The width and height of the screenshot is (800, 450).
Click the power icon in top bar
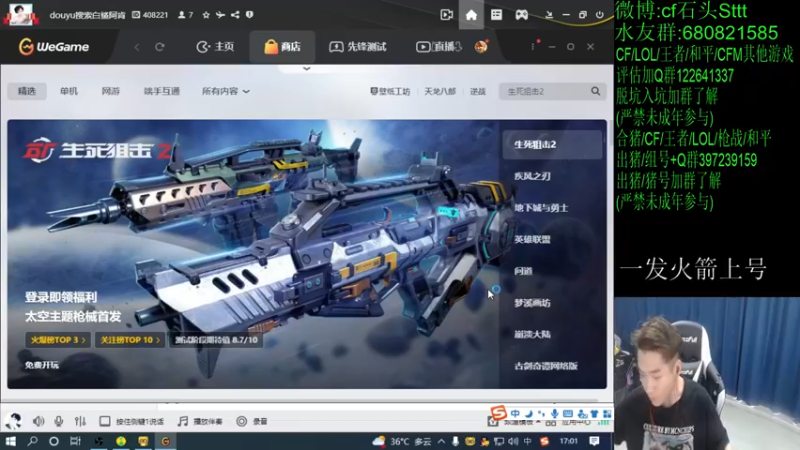pos(600,15)
